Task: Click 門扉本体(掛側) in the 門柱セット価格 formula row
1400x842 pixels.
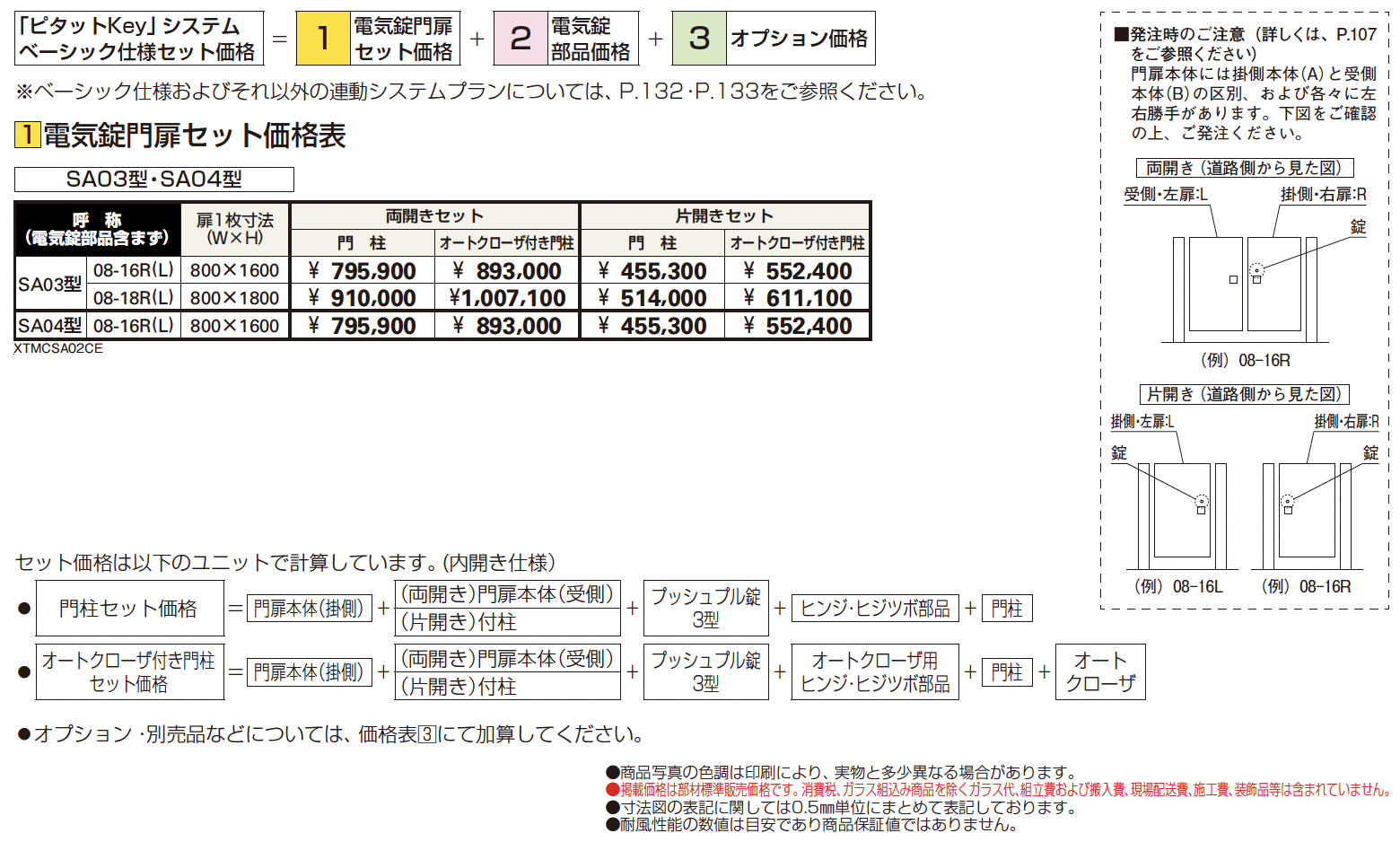Action: [x=309, y=609]
